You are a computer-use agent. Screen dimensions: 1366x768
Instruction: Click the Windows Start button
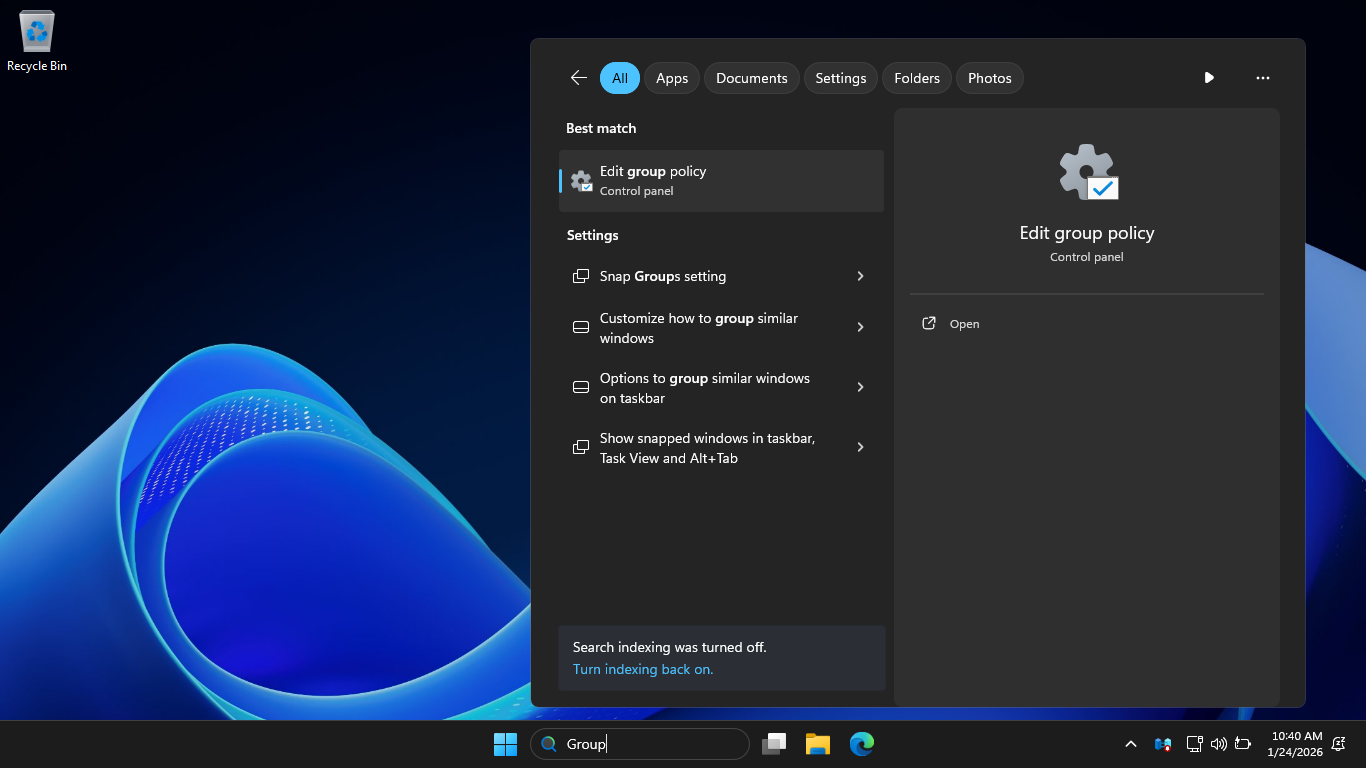click(x=505, y=744)
